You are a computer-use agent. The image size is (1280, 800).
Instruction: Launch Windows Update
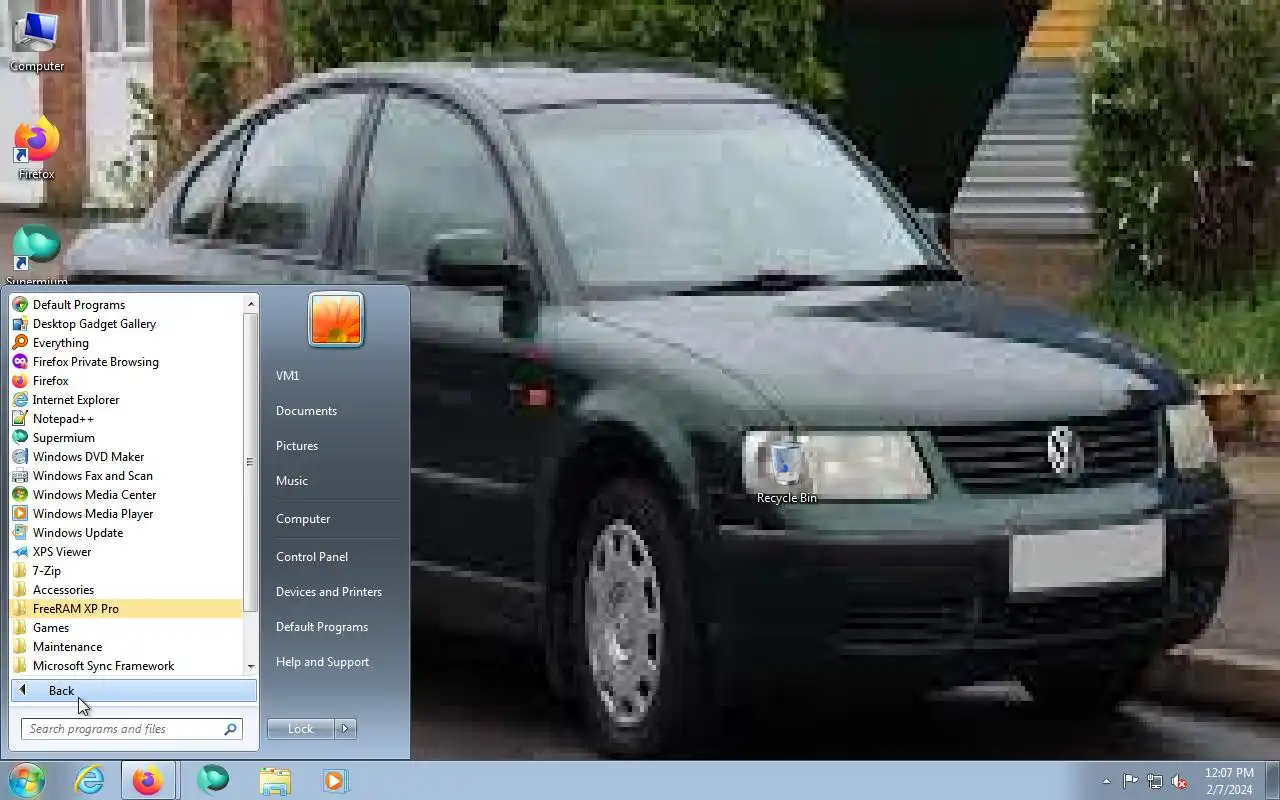[126, 533]
